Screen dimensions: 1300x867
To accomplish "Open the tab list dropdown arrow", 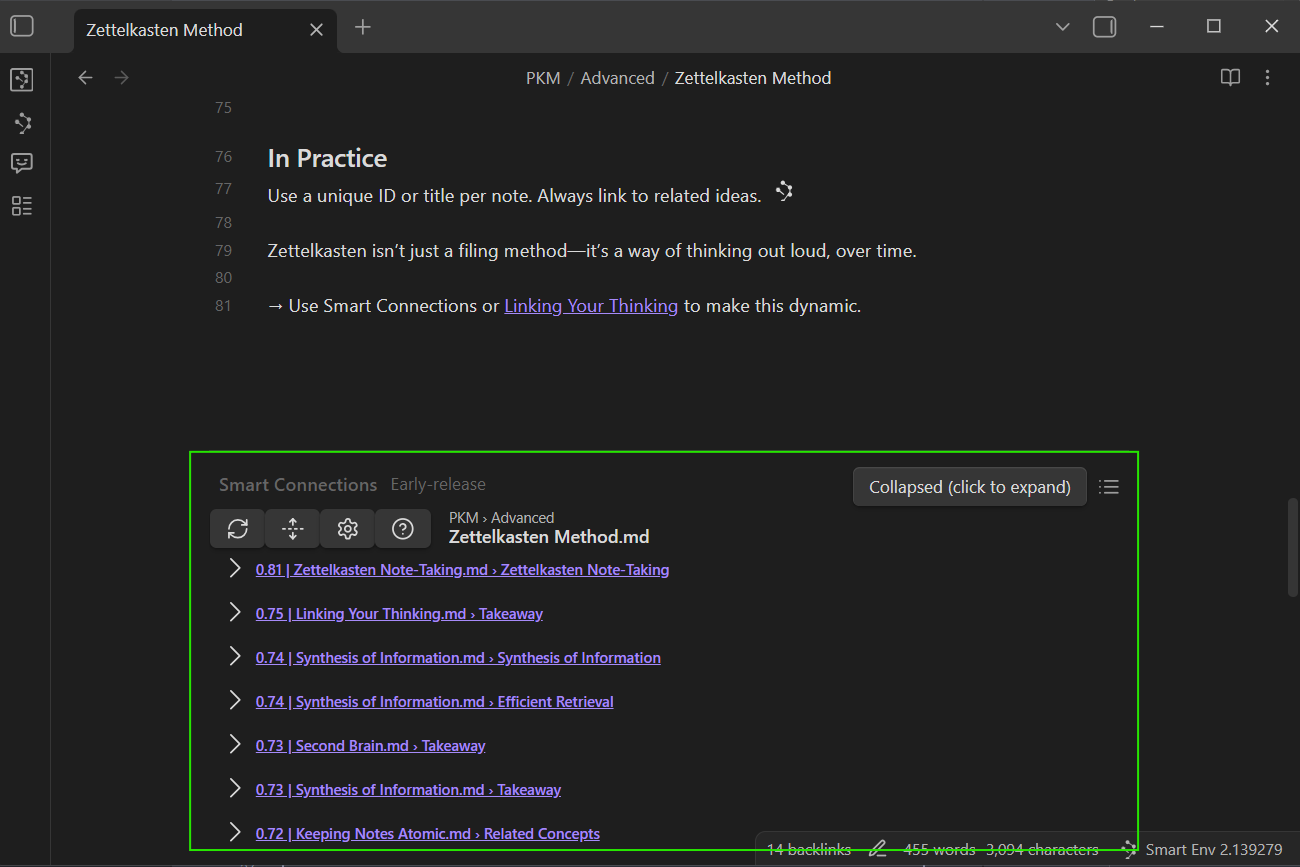I will coord(1063,27).
